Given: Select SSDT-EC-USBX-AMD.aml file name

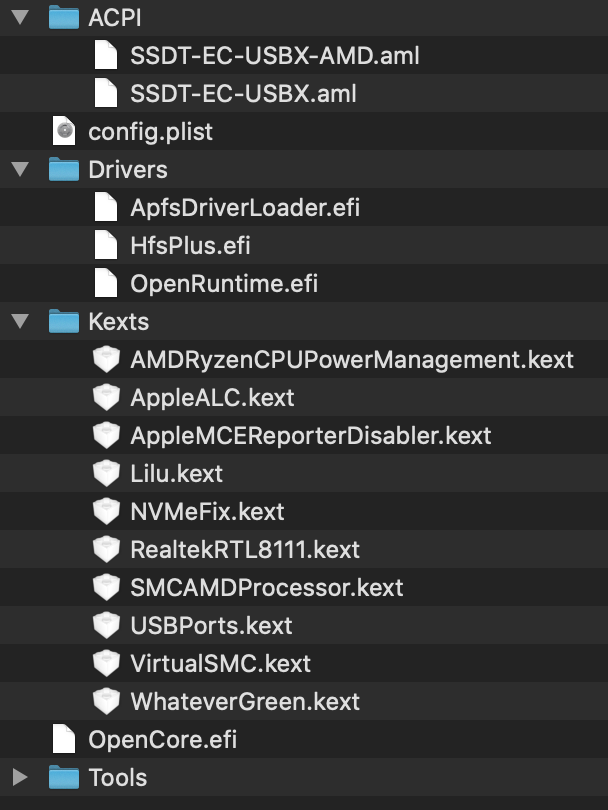Looking at the screenshot, I should coord(275,55).
